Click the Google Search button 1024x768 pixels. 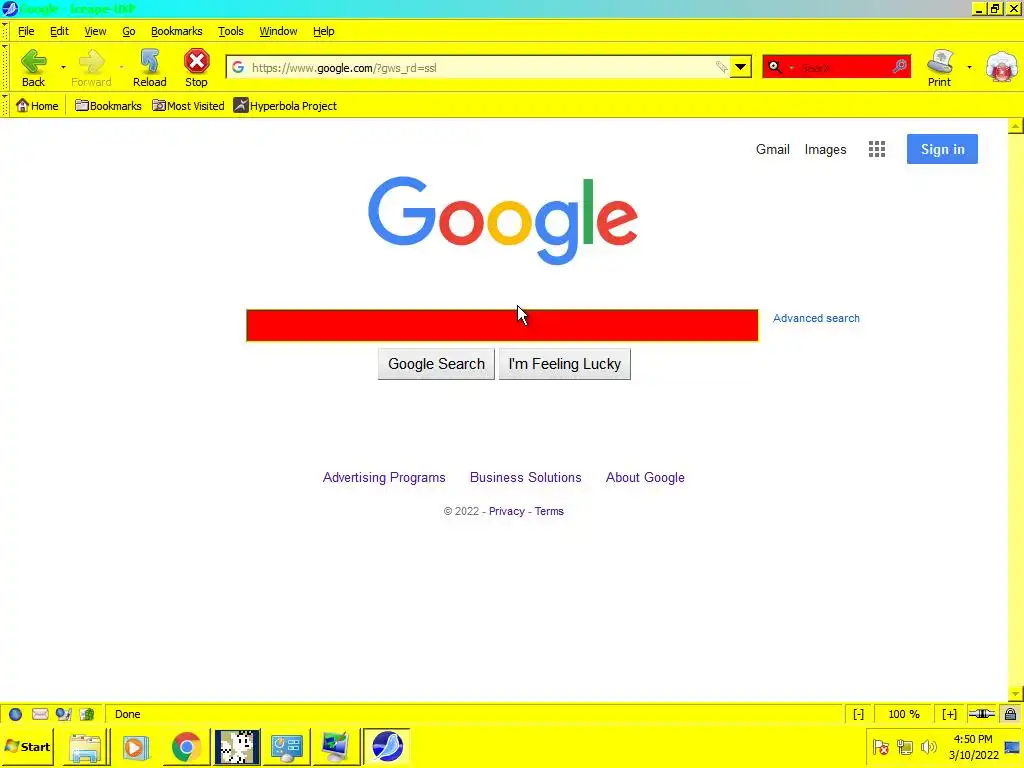(x=436, y=364)
